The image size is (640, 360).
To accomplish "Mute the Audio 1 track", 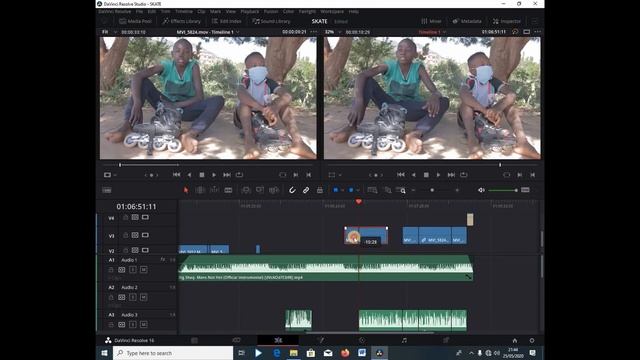I will [x=143, y=270].
